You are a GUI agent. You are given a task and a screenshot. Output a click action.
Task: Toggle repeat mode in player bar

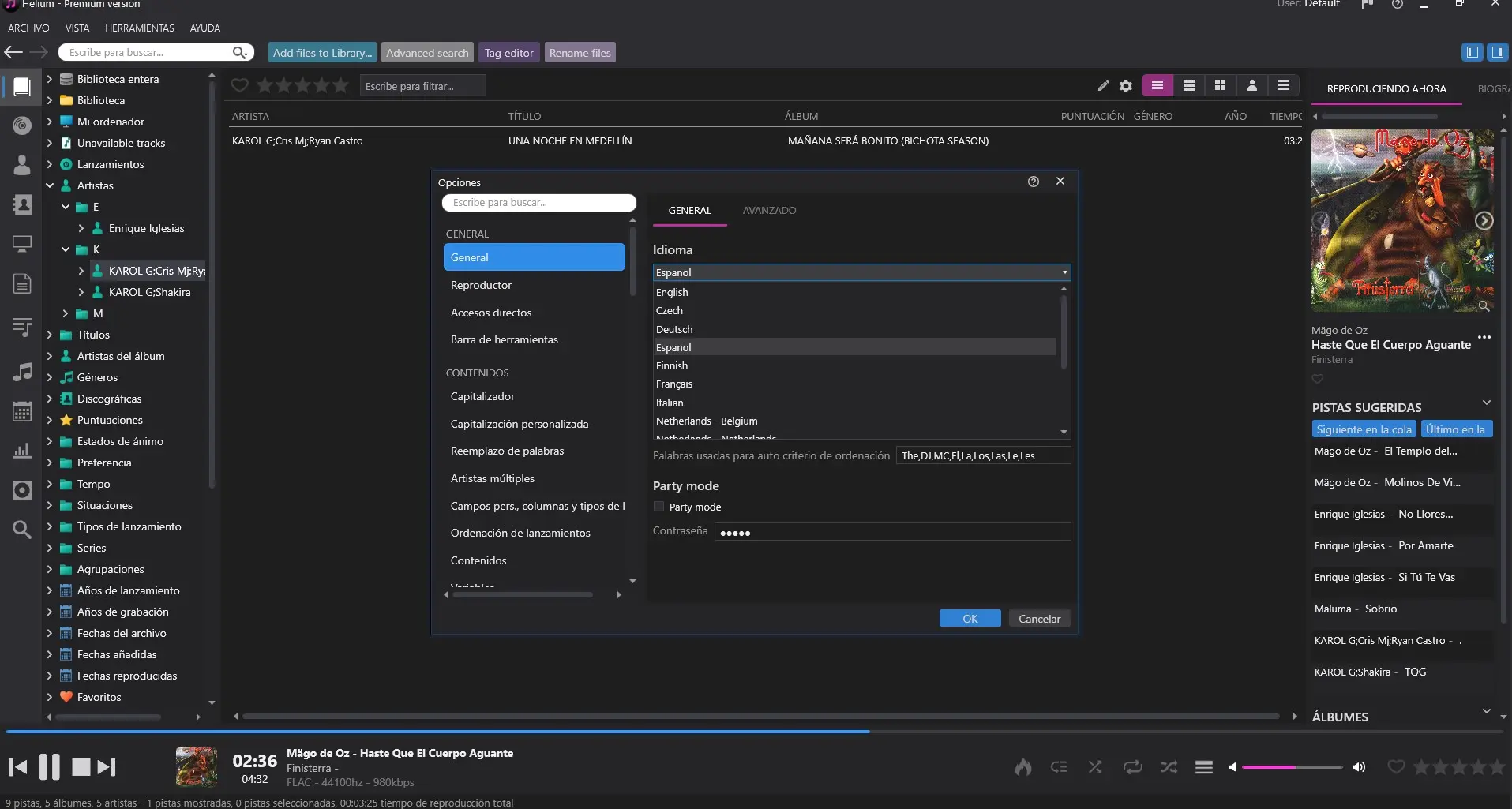click(x=1132, y=766)
